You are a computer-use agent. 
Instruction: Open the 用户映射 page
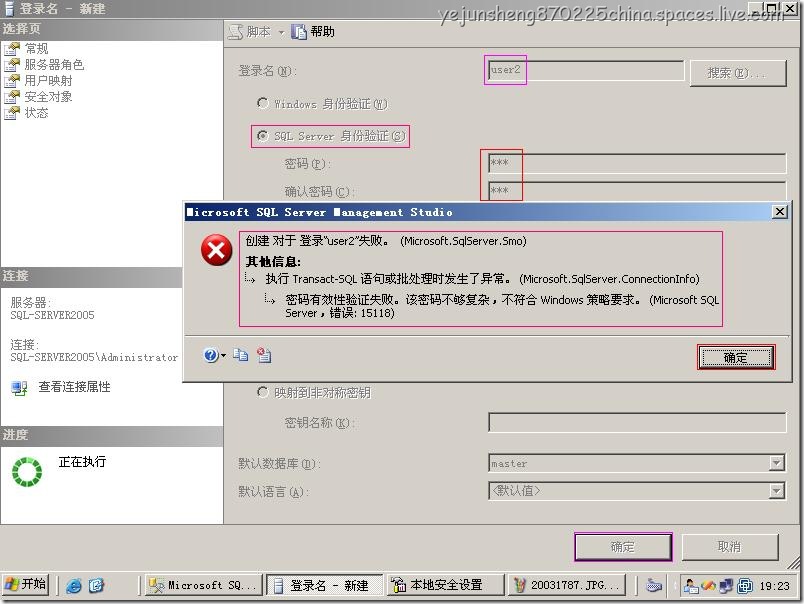tap(48, 80)
